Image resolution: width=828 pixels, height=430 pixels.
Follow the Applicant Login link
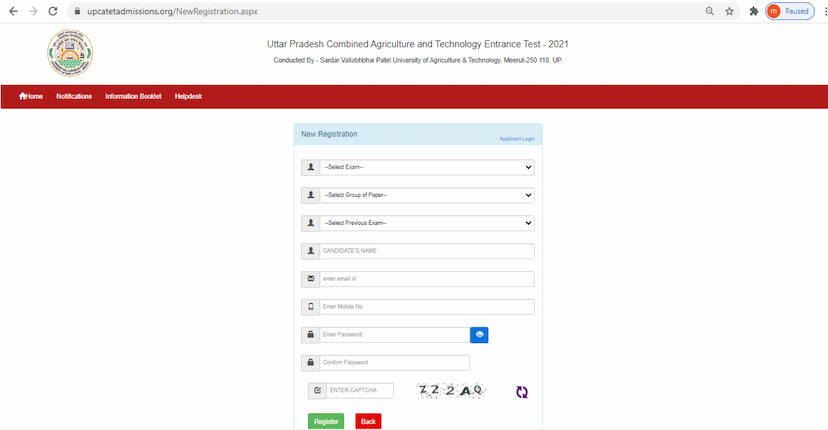[517, 139]
